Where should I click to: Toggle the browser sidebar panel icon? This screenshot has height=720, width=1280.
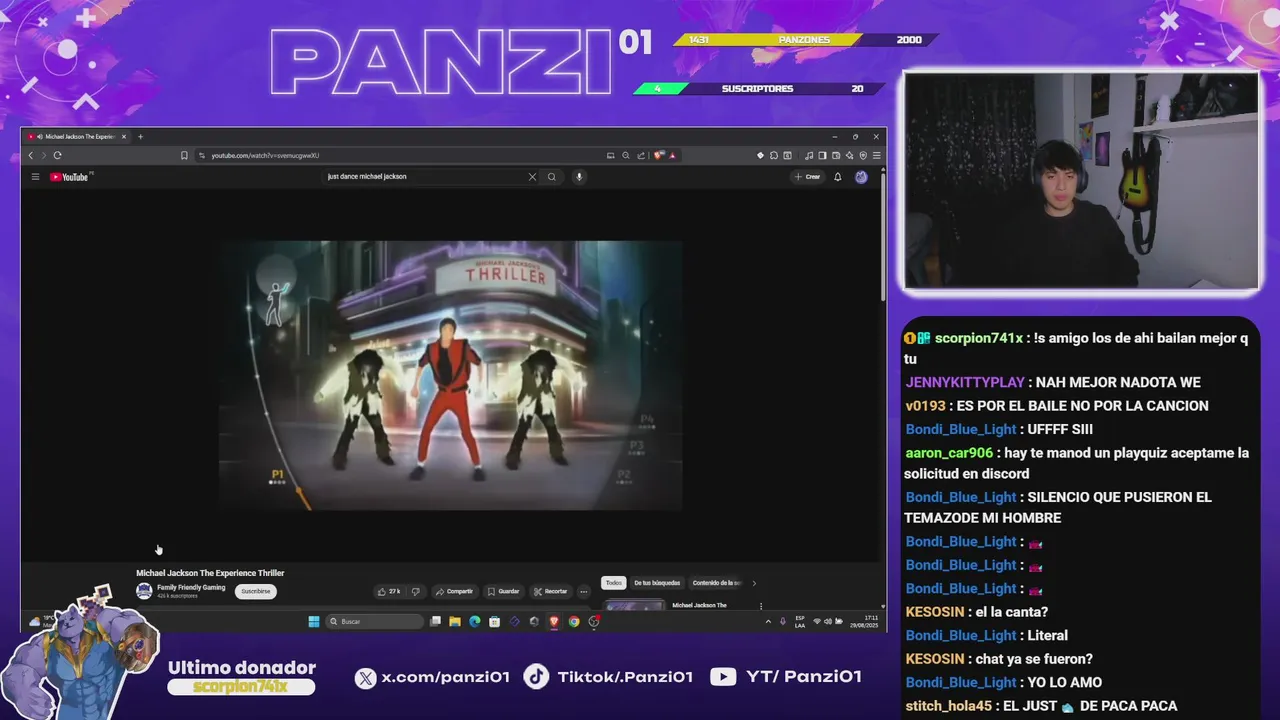822,155
